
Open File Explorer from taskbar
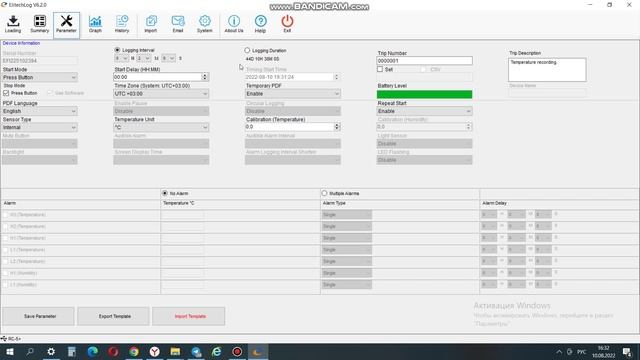click(175, 352)
